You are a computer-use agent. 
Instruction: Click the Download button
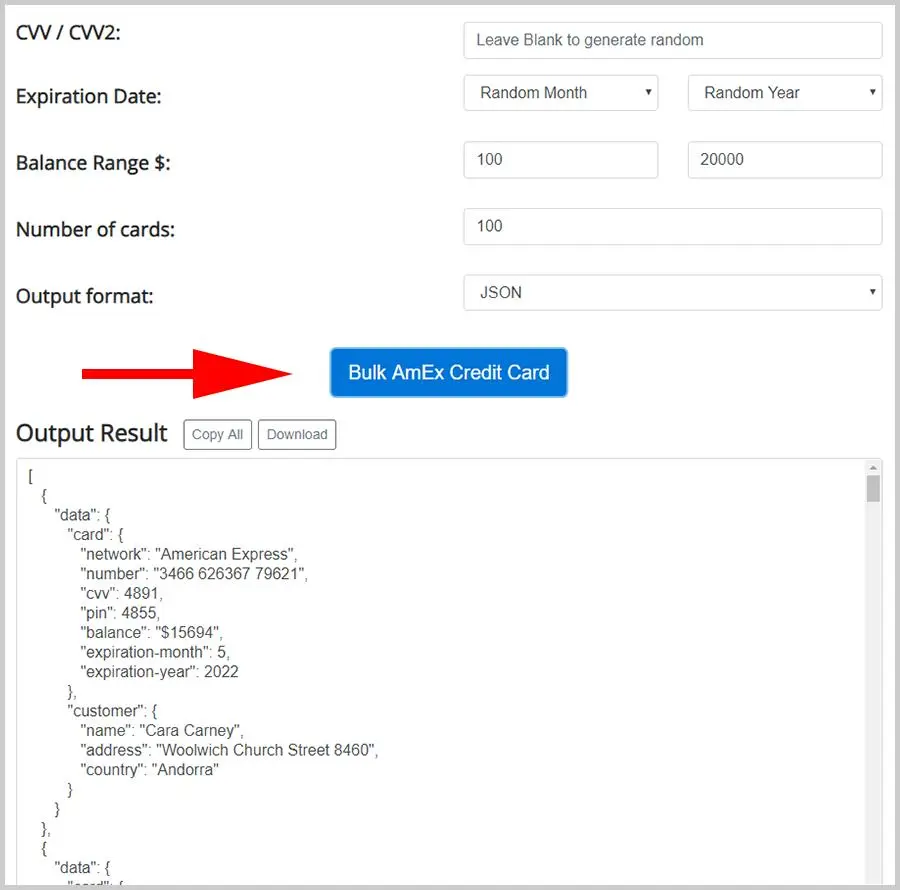pyautogui.click(x=297, y=434)
